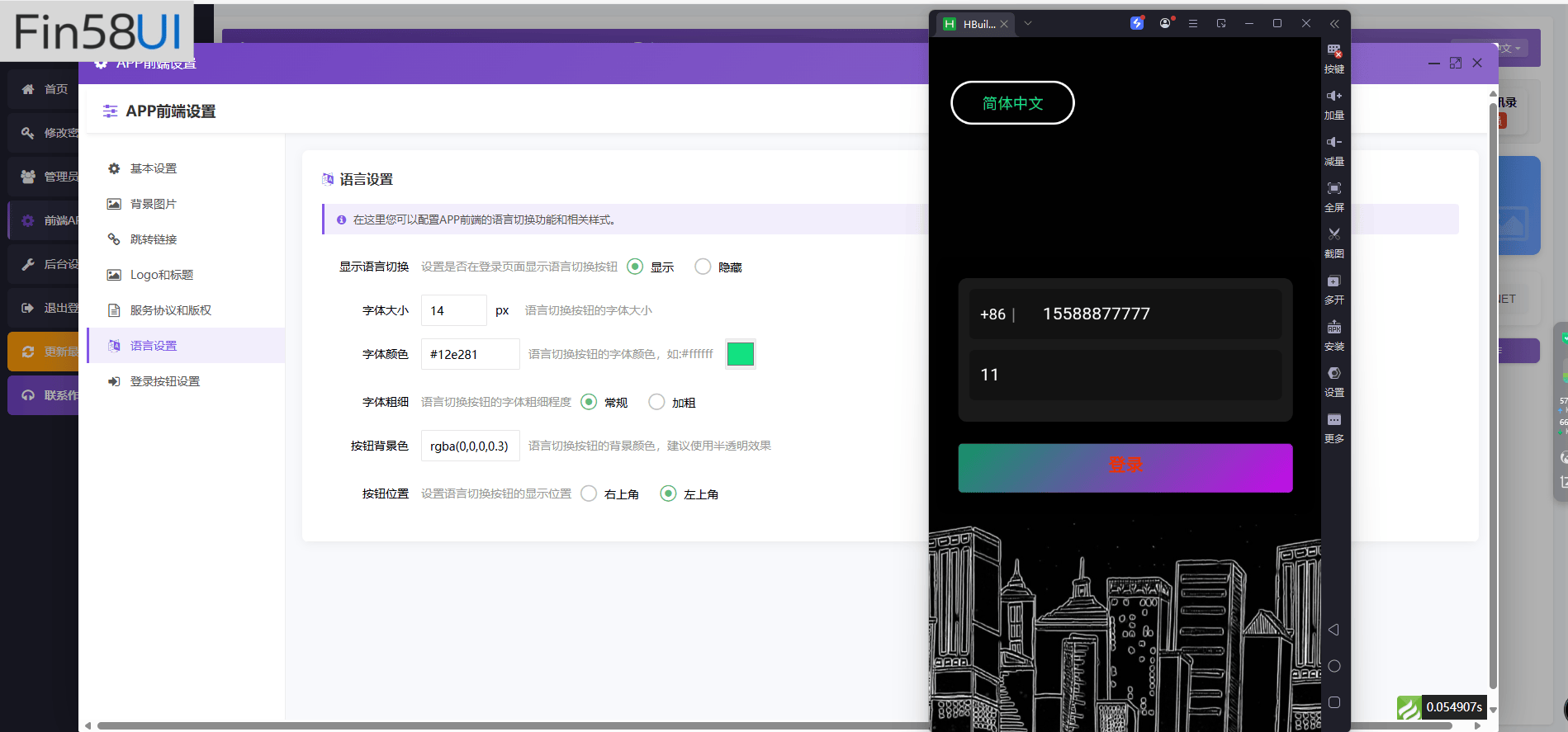
Task: Click the orange 更新 button in sidebar
Action: pos(44,352)
